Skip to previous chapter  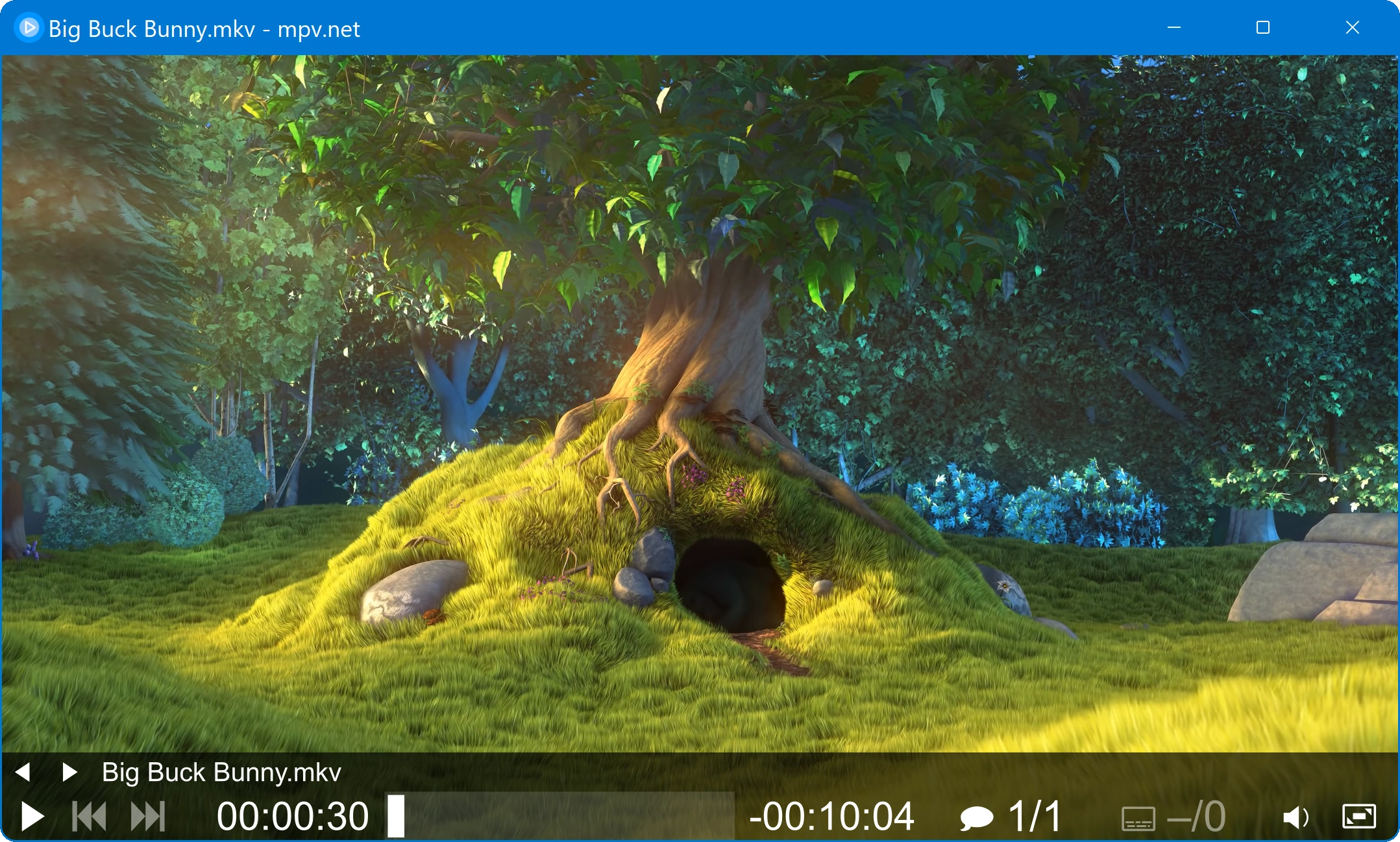[89, 816]
